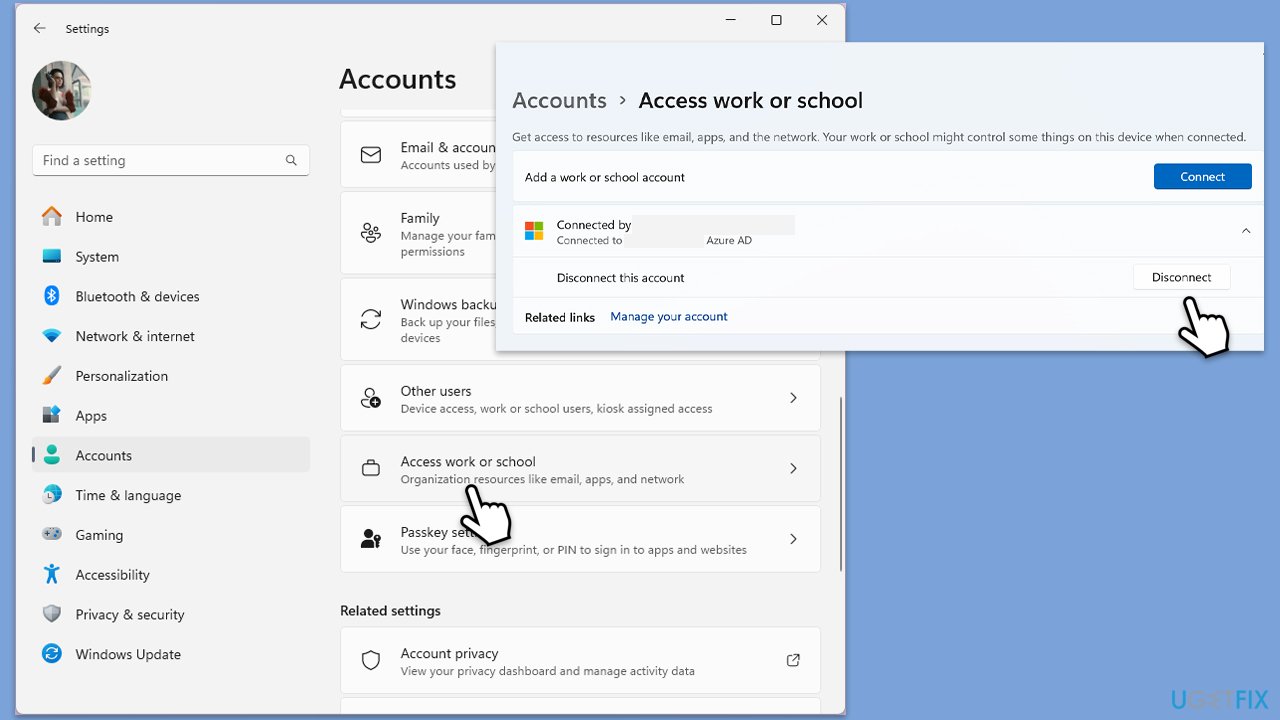Viewport: 1280px width, 720px height.
Task: Open the Access work or school chevron
Action: coord(793,468)
